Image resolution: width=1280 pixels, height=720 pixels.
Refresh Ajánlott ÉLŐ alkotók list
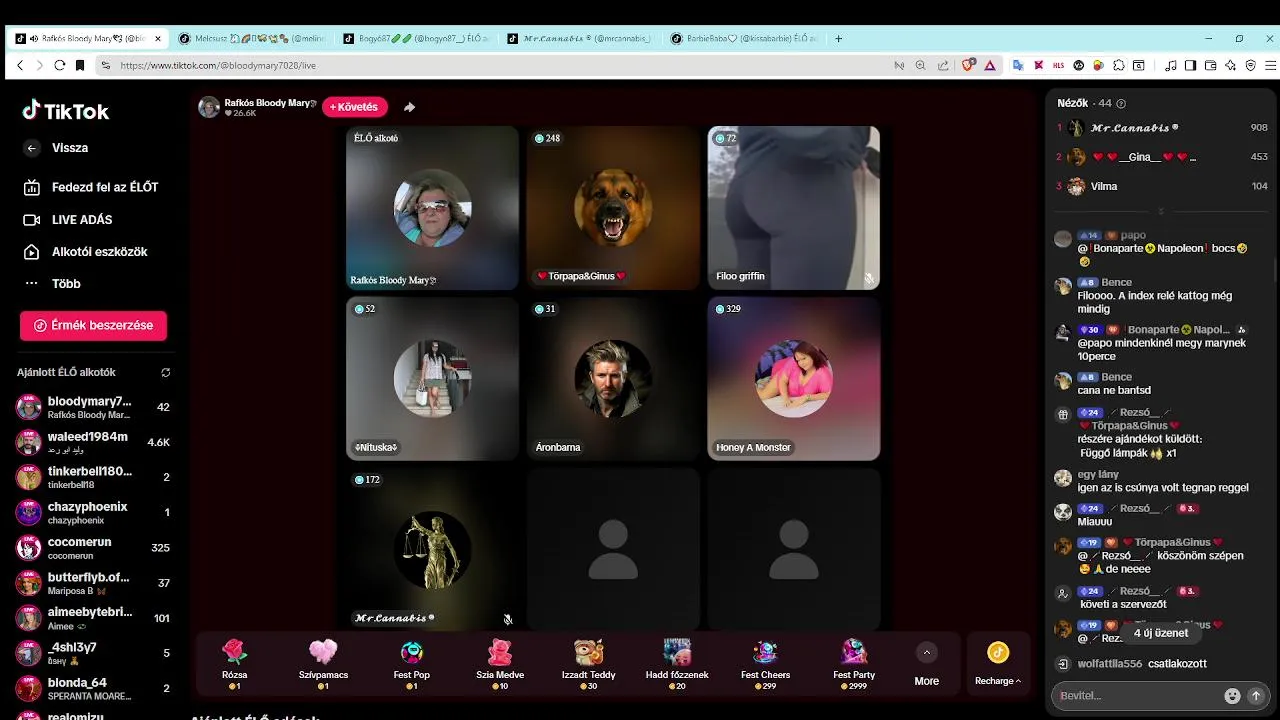point(165,372)
